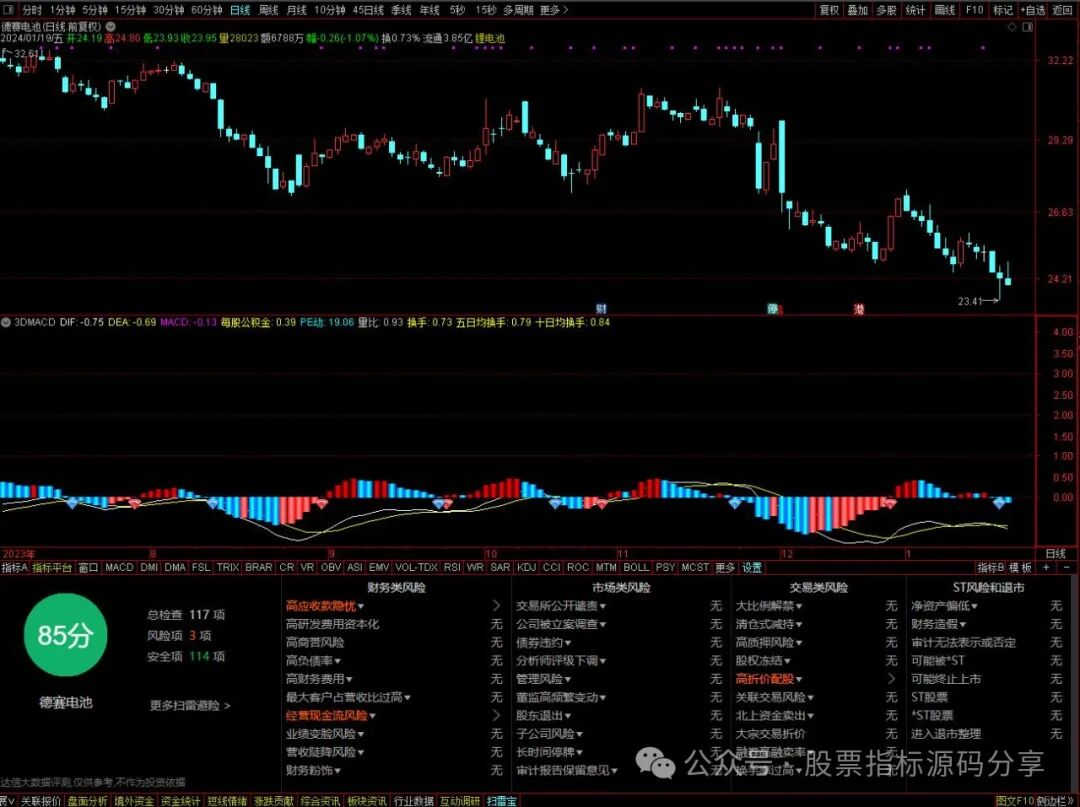The image size is (1080, 807).
Task: Click 指标B tab
Action: tap(990, 567)
